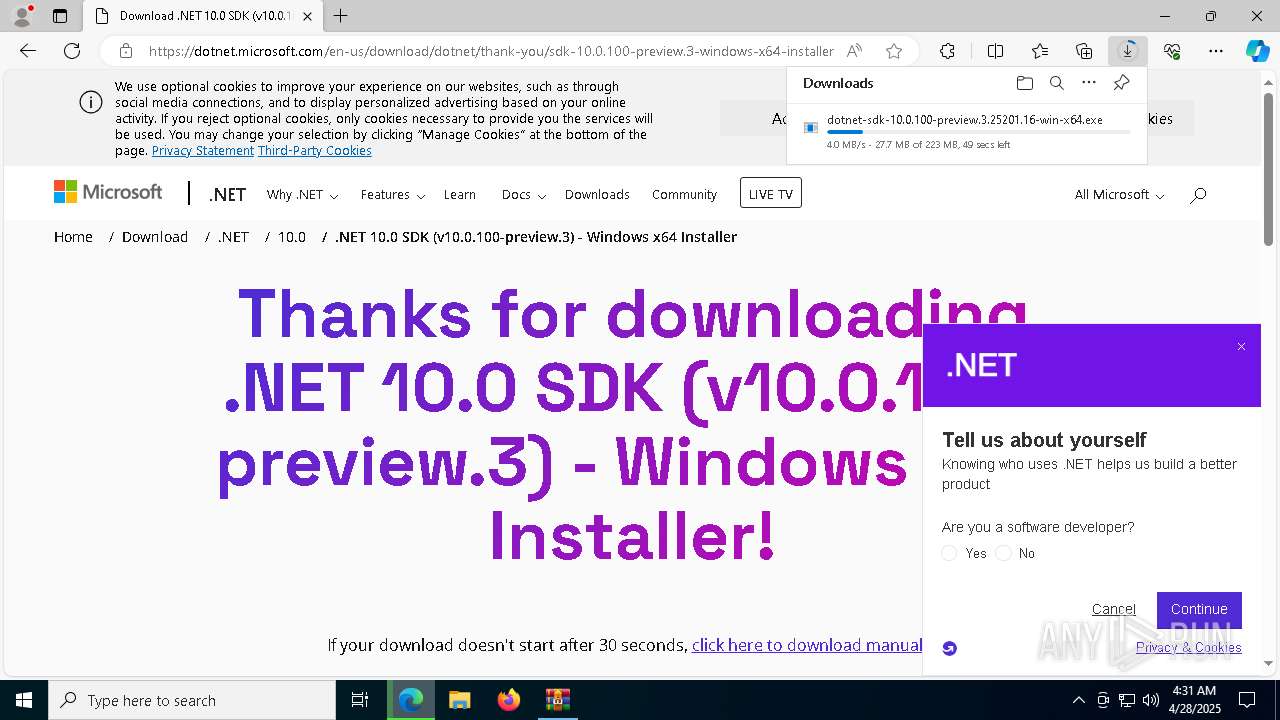Click the browser address bar URL
The image size is (1280, 720).
(x=491, y=51)
